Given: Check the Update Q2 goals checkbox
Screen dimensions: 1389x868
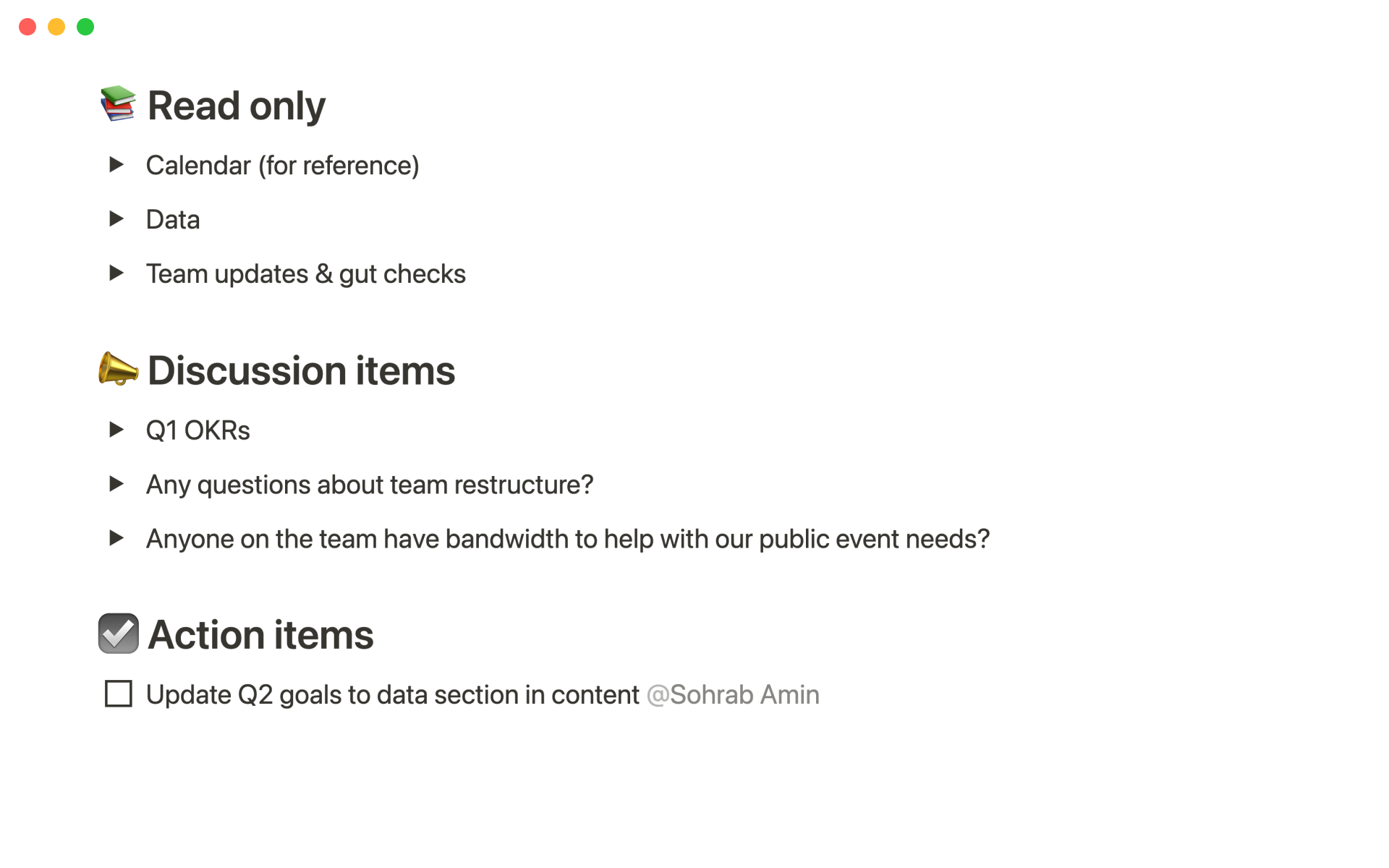Looking at the screenshot, I should tap(117, 694).
